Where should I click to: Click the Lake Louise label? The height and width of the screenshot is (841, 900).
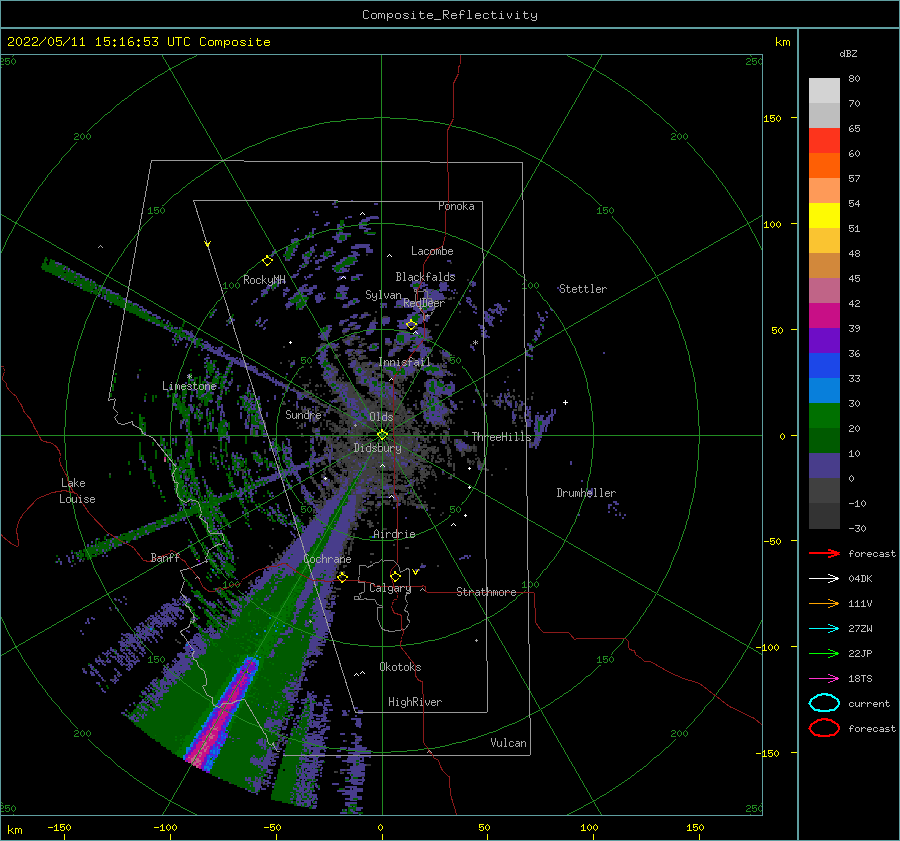(x=77, y=491)
